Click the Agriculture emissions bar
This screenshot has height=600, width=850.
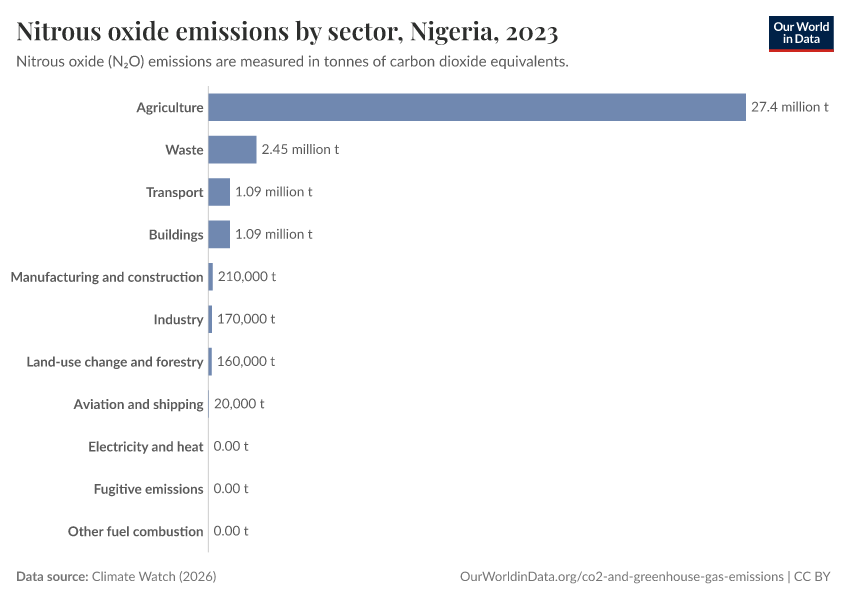pyautogui.click(x=476, y=107)
